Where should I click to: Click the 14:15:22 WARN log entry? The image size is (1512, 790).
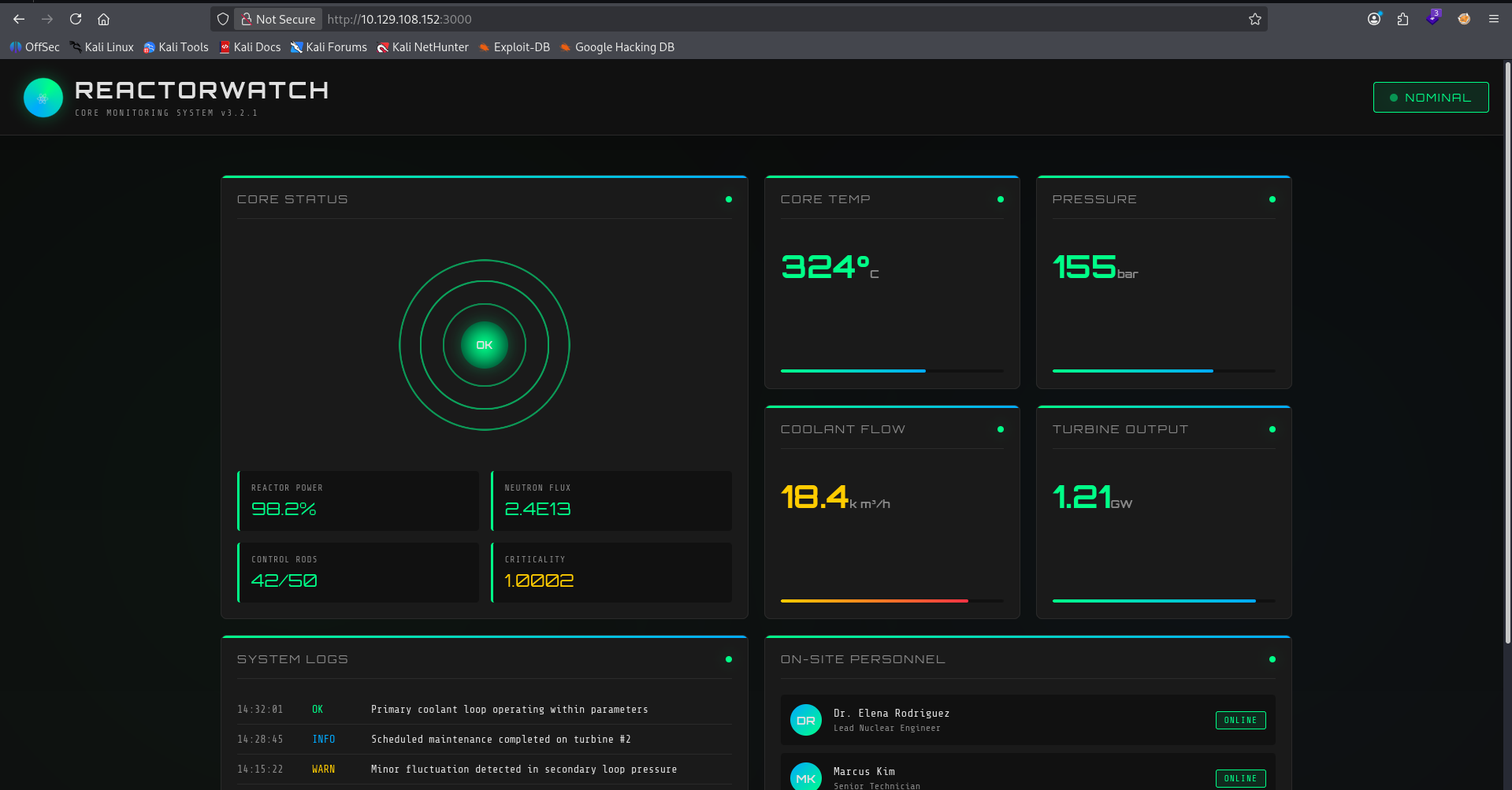point(485,770)
